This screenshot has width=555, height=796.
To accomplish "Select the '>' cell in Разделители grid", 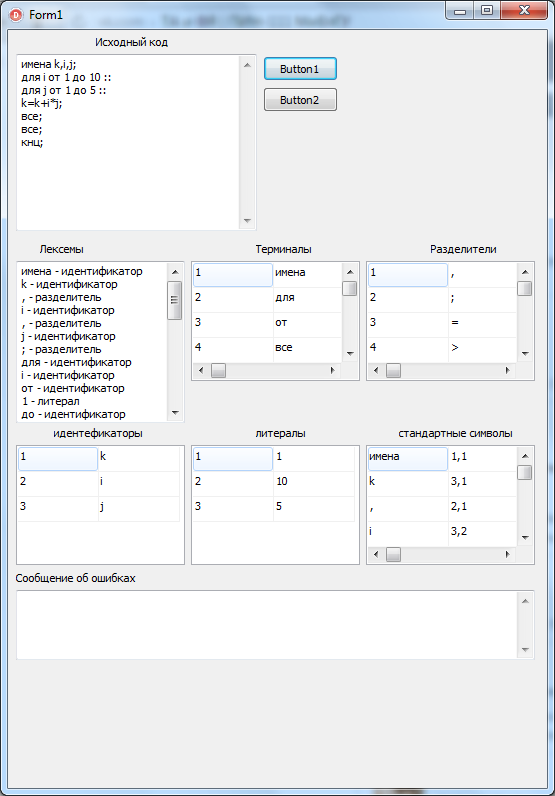I will pyautogui.click(x=482, y=348).
